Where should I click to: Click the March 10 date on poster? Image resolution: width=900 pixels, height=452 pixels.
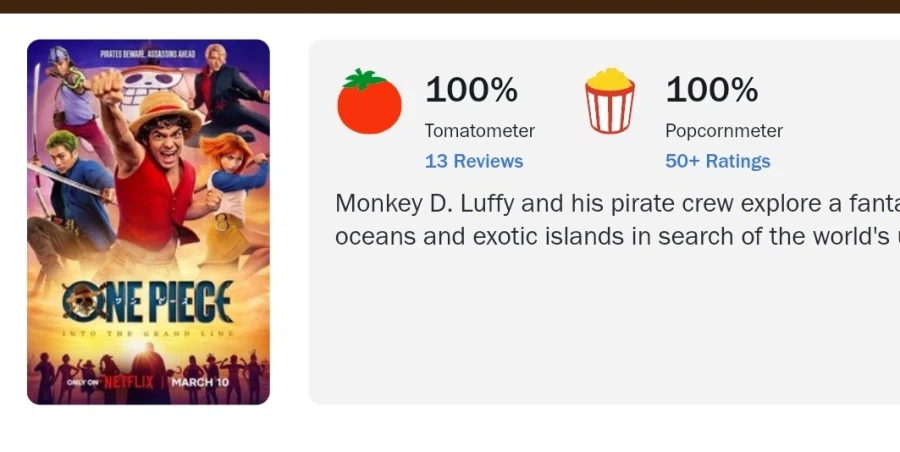pos(201,382)
